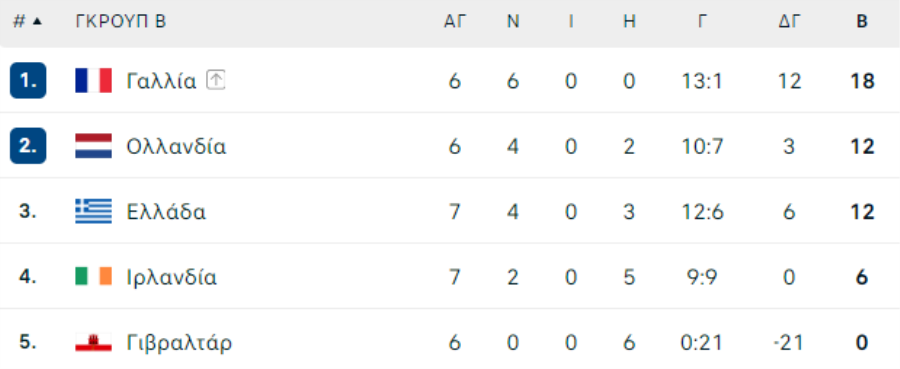This screenshot has width=900, height=369.
Task: Open the Ολλανδία team link
Action: point(176,147)
